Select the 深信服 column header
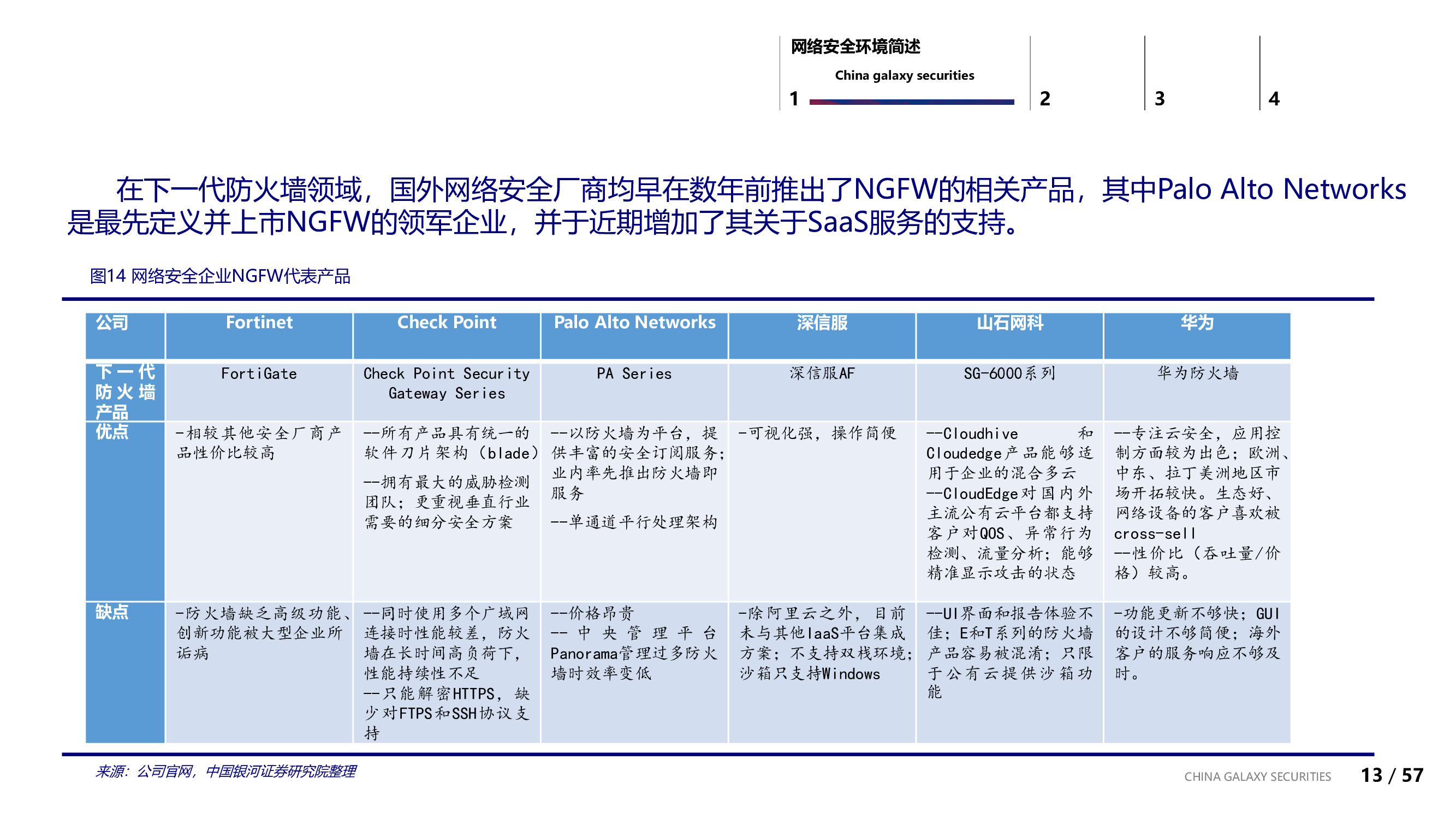 point(821,323)
